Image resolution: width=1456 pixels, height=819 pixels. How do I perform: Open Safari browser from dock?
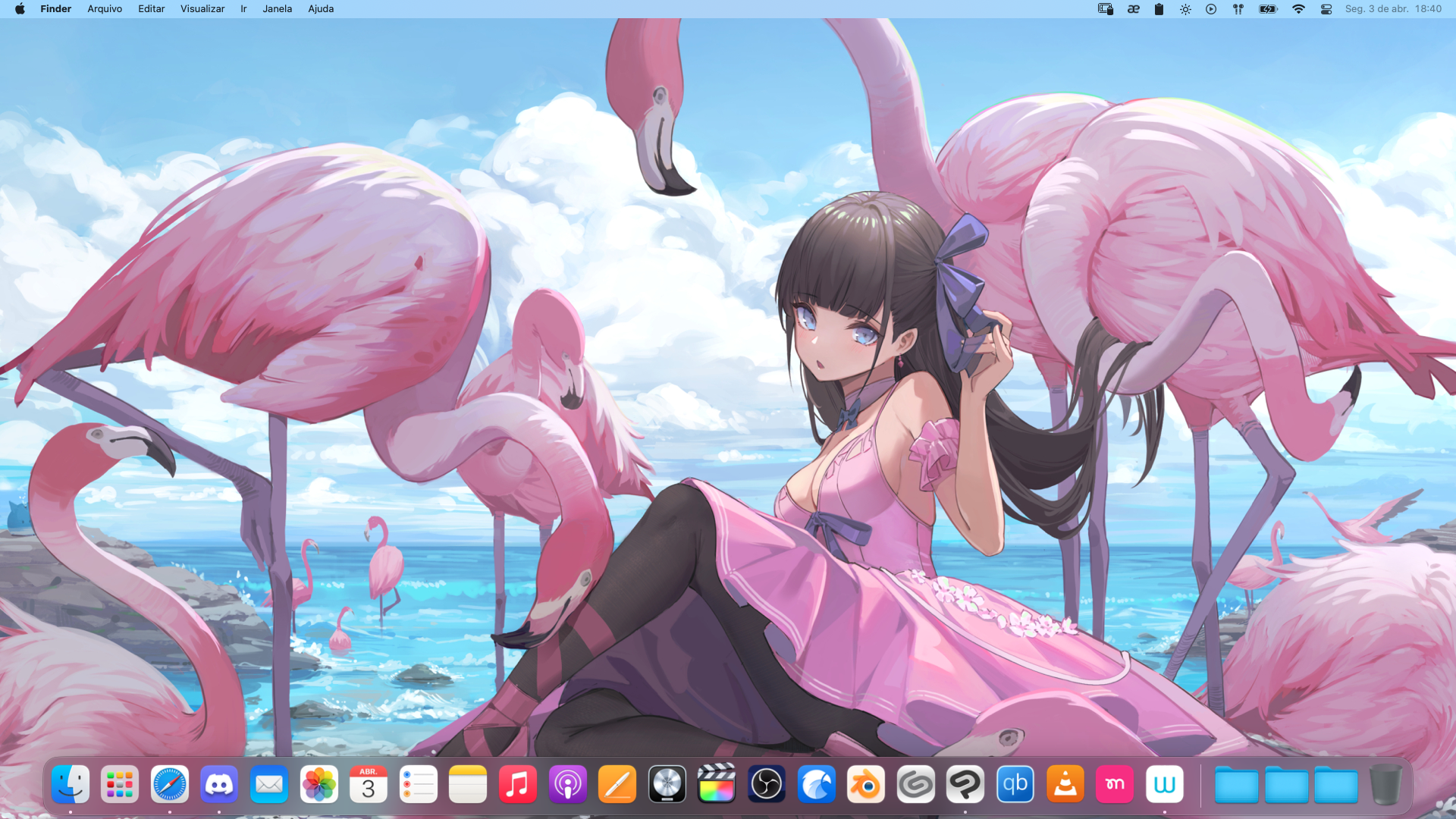(x=169, y=784)
